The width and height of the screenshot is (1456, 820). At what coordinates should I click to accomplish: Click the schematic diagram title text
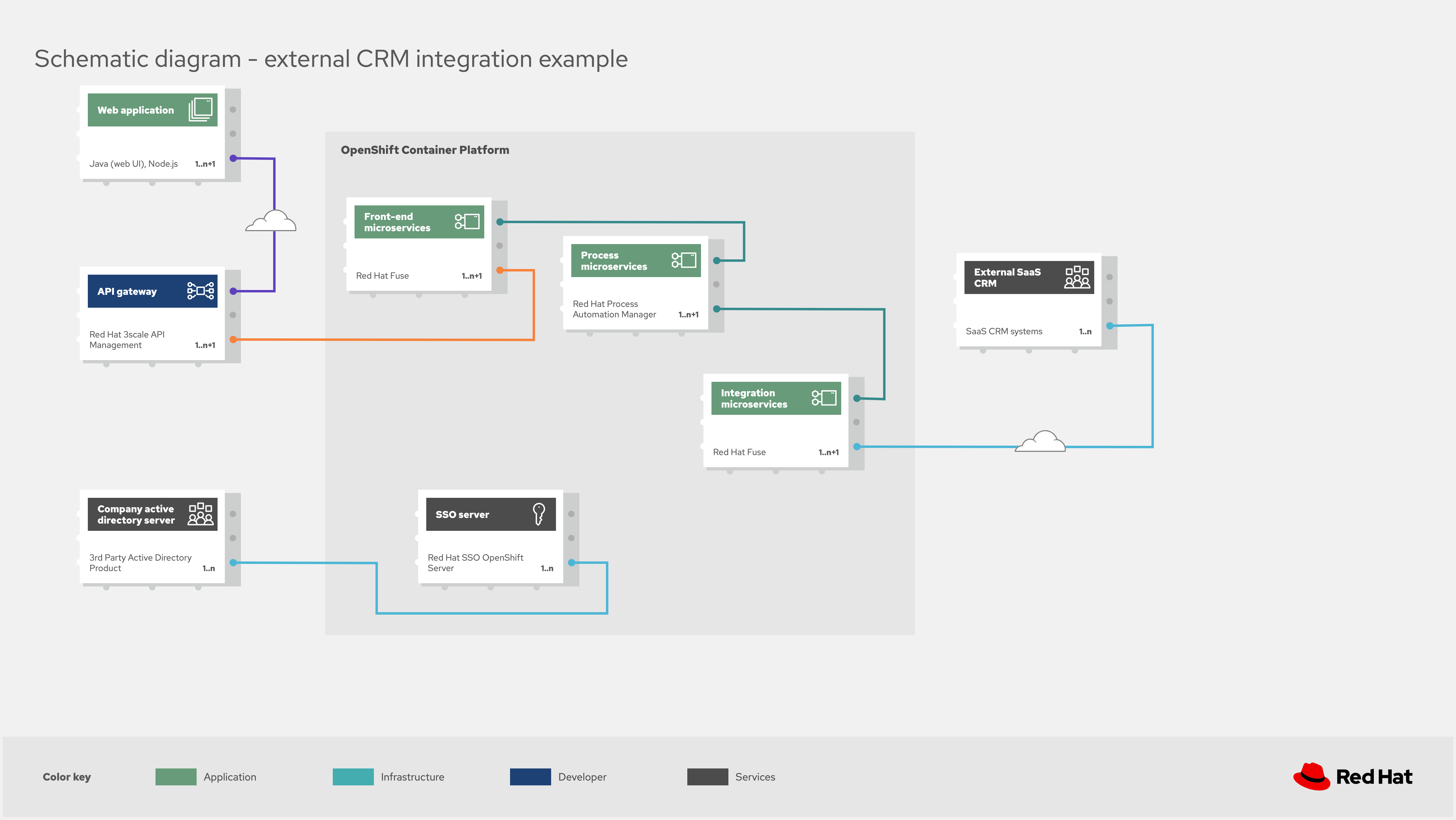(331, 58)
